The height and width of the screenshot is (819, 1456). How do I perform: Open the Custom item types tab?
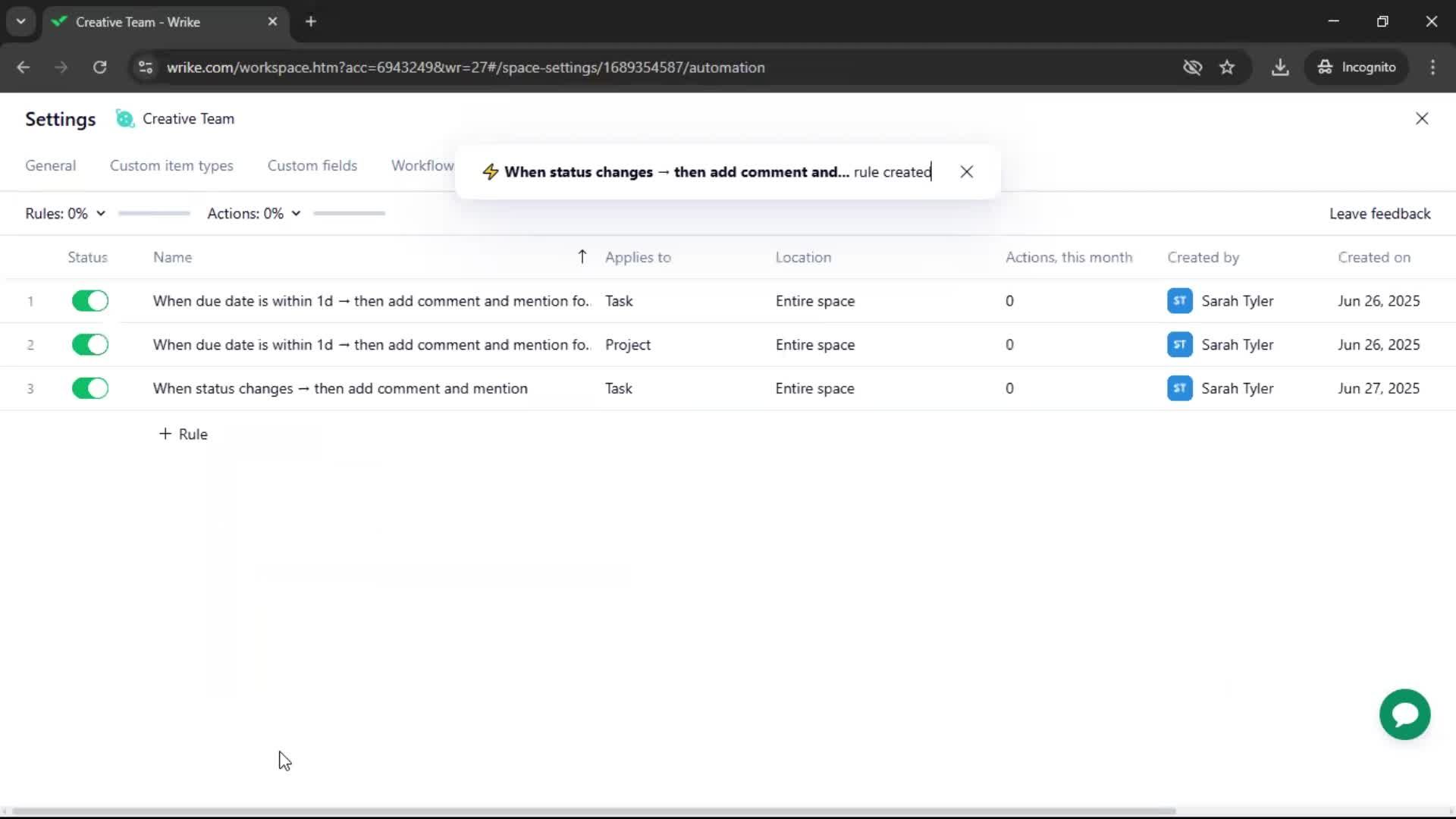[x=171, y=166]
